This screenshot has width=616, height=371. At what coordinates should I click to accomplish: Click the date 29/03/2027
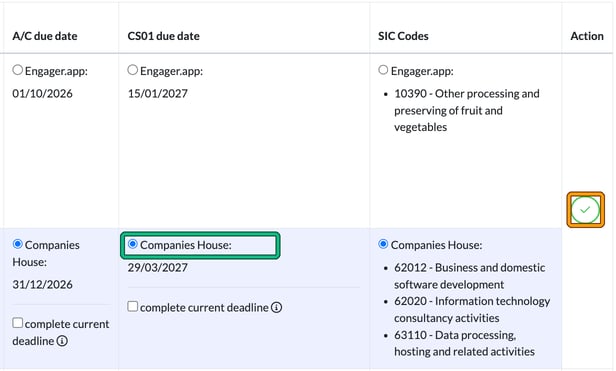click(158, 268)
